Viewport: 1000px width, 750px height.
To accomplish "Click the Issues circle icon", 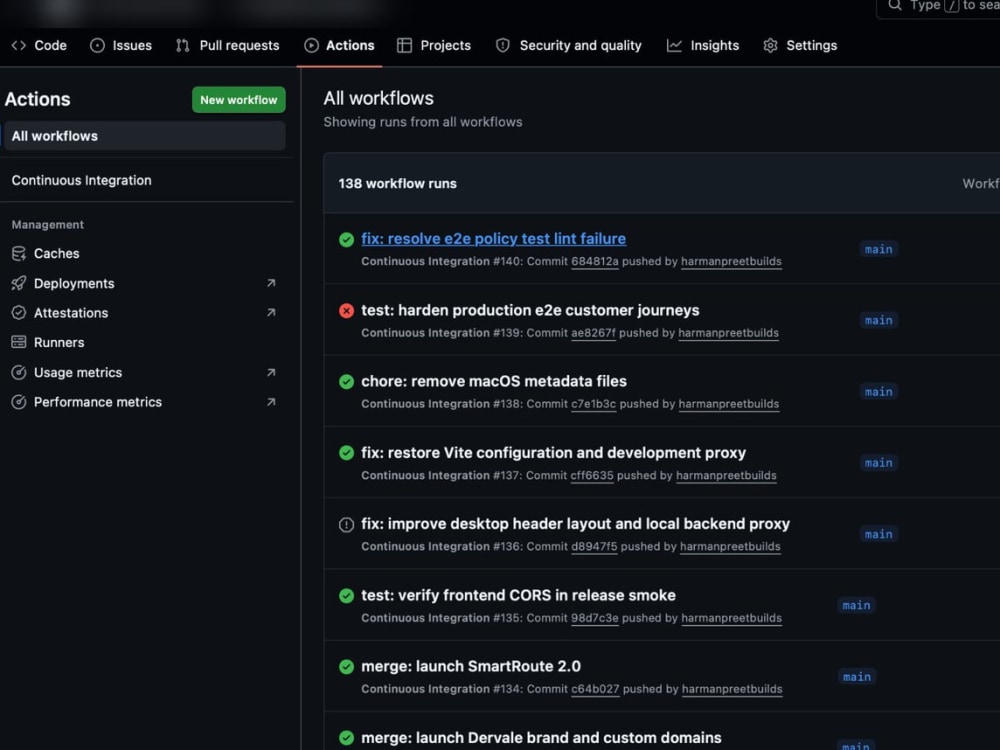I will click(x=97, y=45).
